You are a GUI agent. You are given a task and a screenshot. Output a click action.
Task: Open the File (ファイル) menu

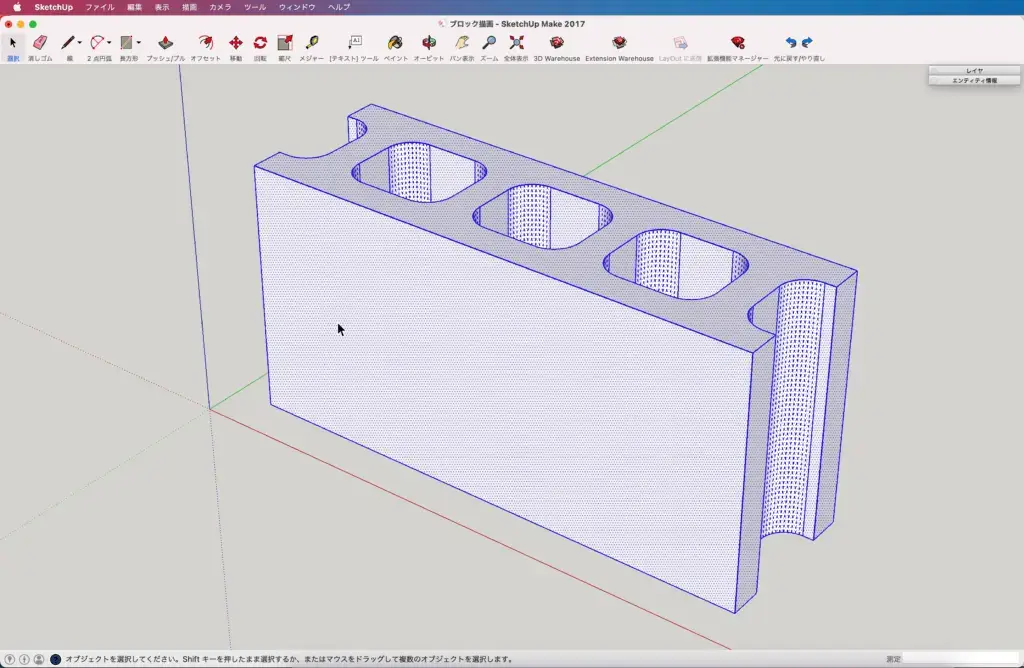coord(99,7)
